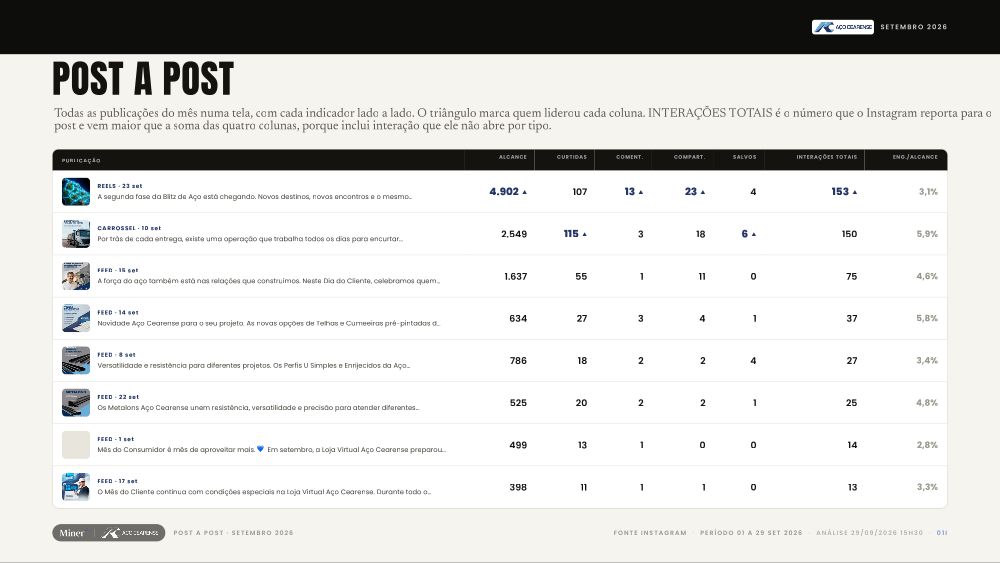Open the FEED 8 set post thumbnail

tap(76, 360)
